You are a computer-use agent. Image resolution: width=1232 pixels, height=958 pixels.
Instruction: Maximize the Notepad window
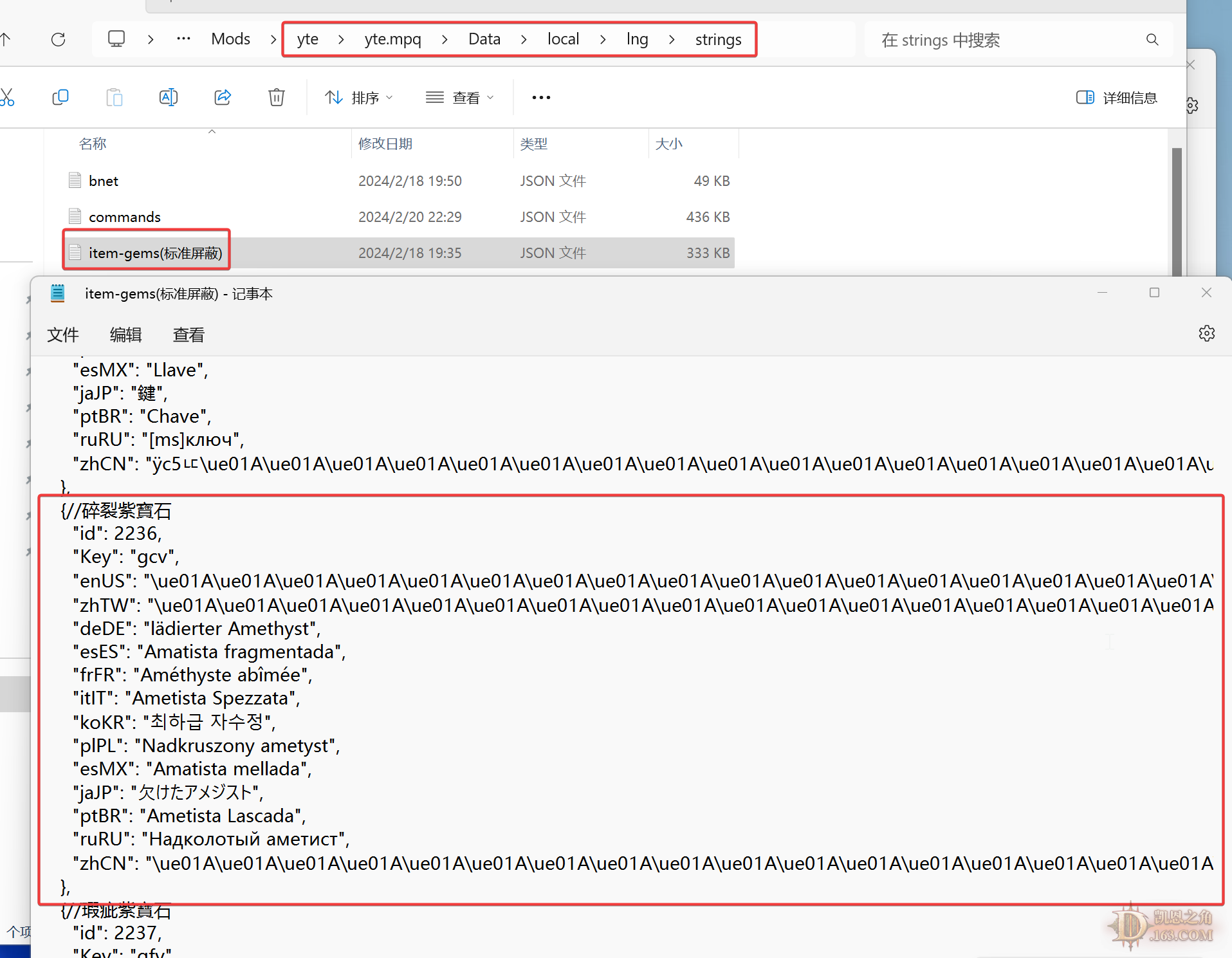point(1154,293)
